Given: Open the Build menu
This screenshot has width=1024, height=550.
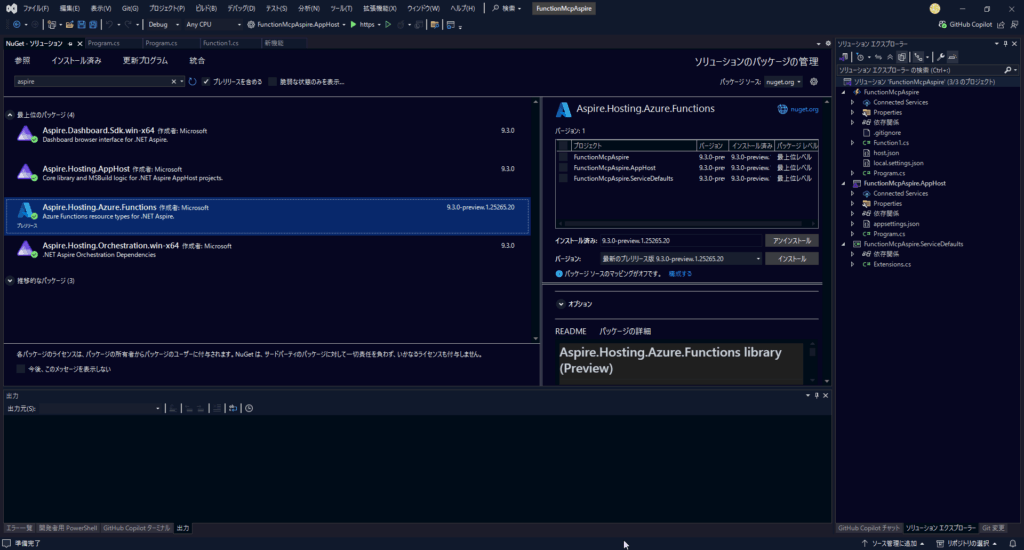Looking at the screenshot, I should tap(206, 8).
